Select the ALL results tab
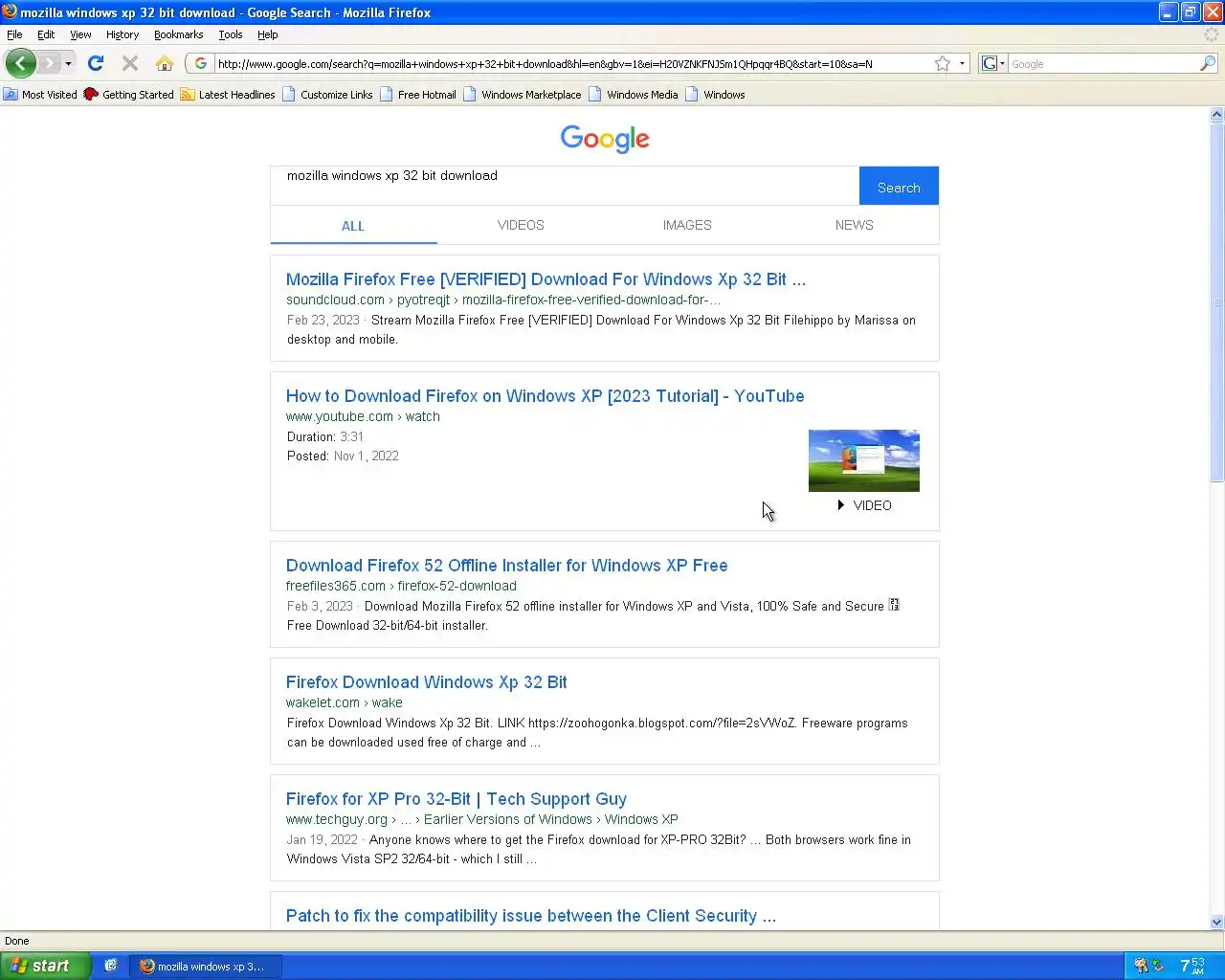The width and height of the screenshot is (1225, 980). tap(353, 226)
